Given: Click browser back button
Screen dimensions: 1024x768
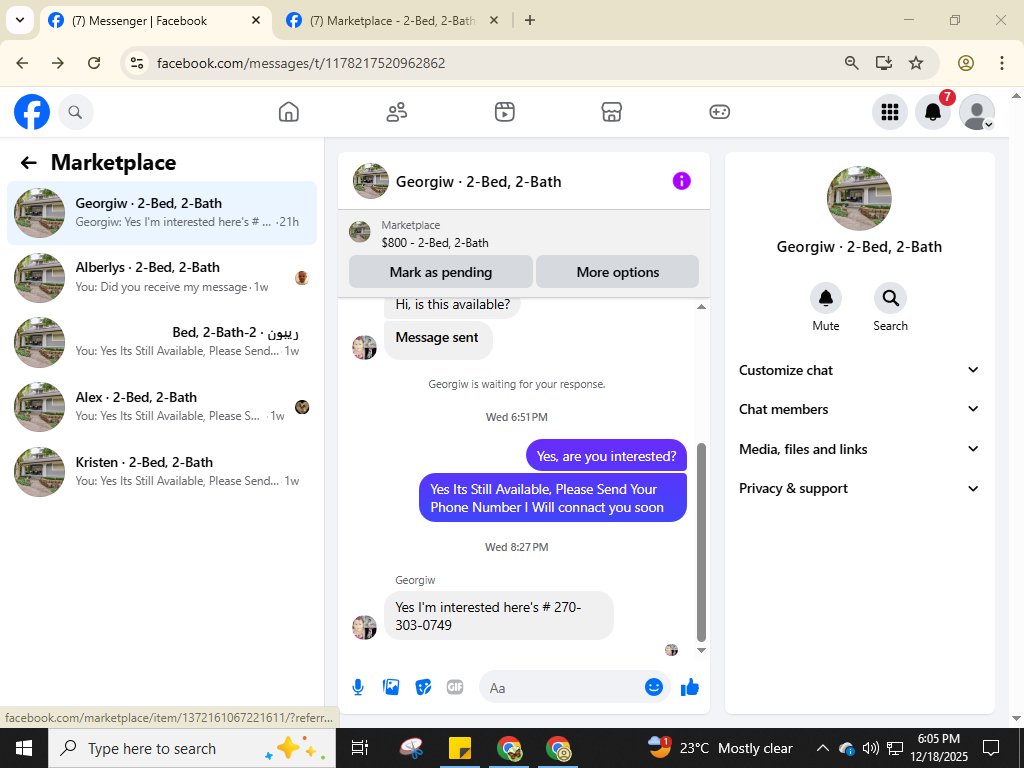Looking at the screenshot, I should (22, 63).
